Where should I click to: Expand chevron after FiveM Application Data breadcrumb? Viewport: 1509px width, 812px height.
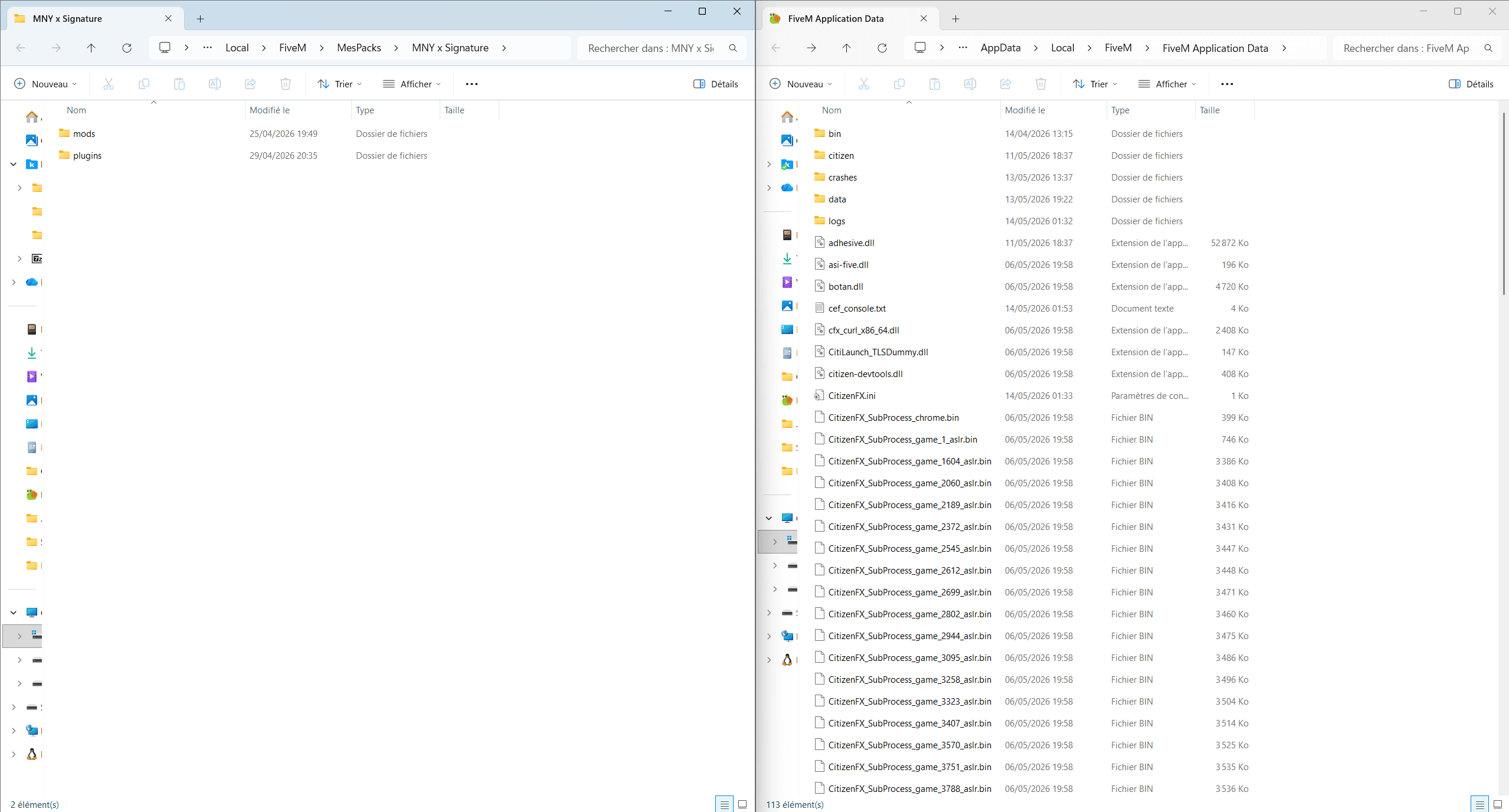1284,48
